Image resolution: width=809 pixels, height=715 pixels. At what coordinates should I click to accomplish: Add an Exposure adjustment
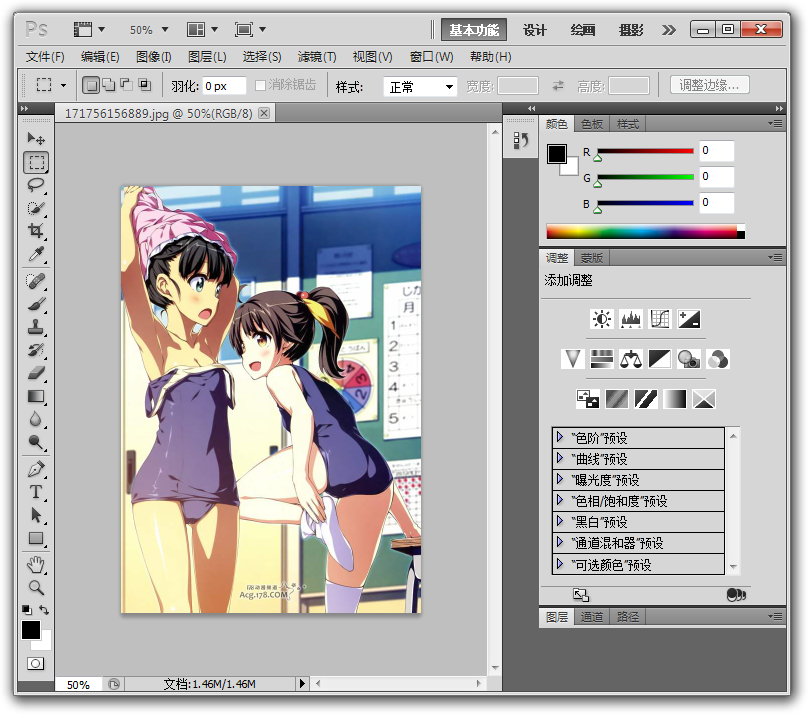point(689,319)
